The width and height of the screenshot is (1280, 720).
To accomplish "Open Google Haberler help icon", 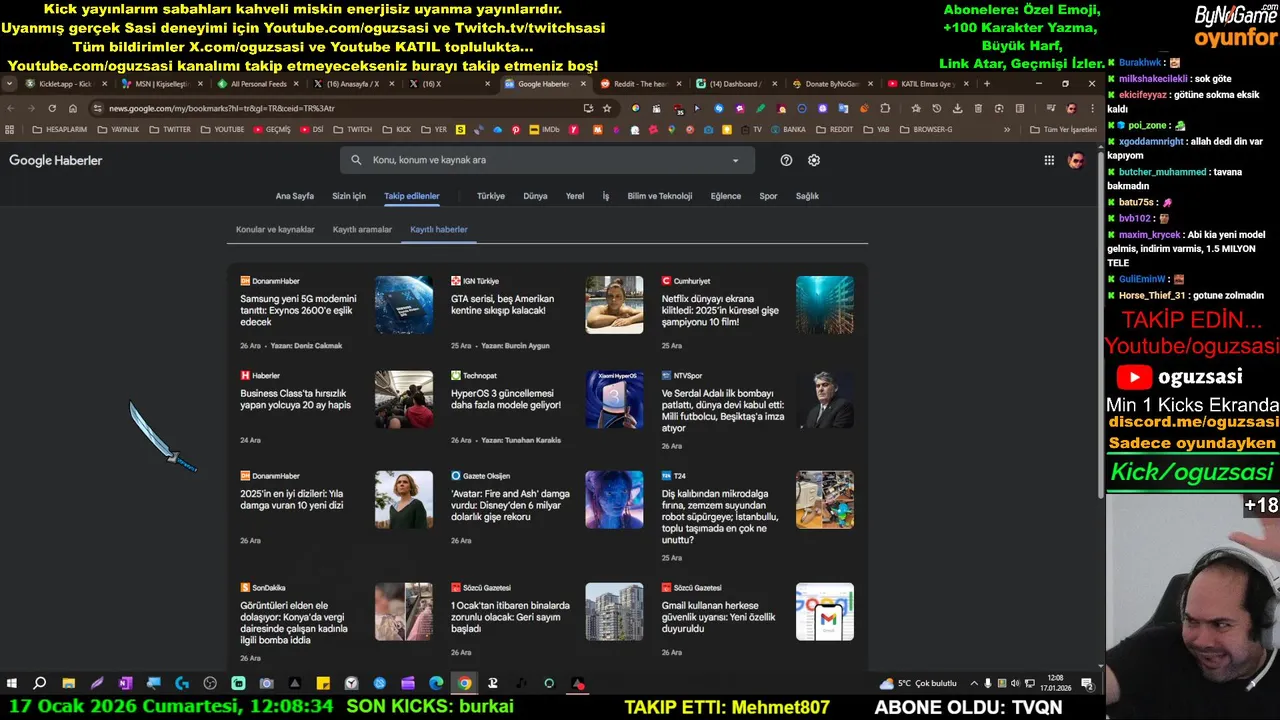I will click(786, 160).
